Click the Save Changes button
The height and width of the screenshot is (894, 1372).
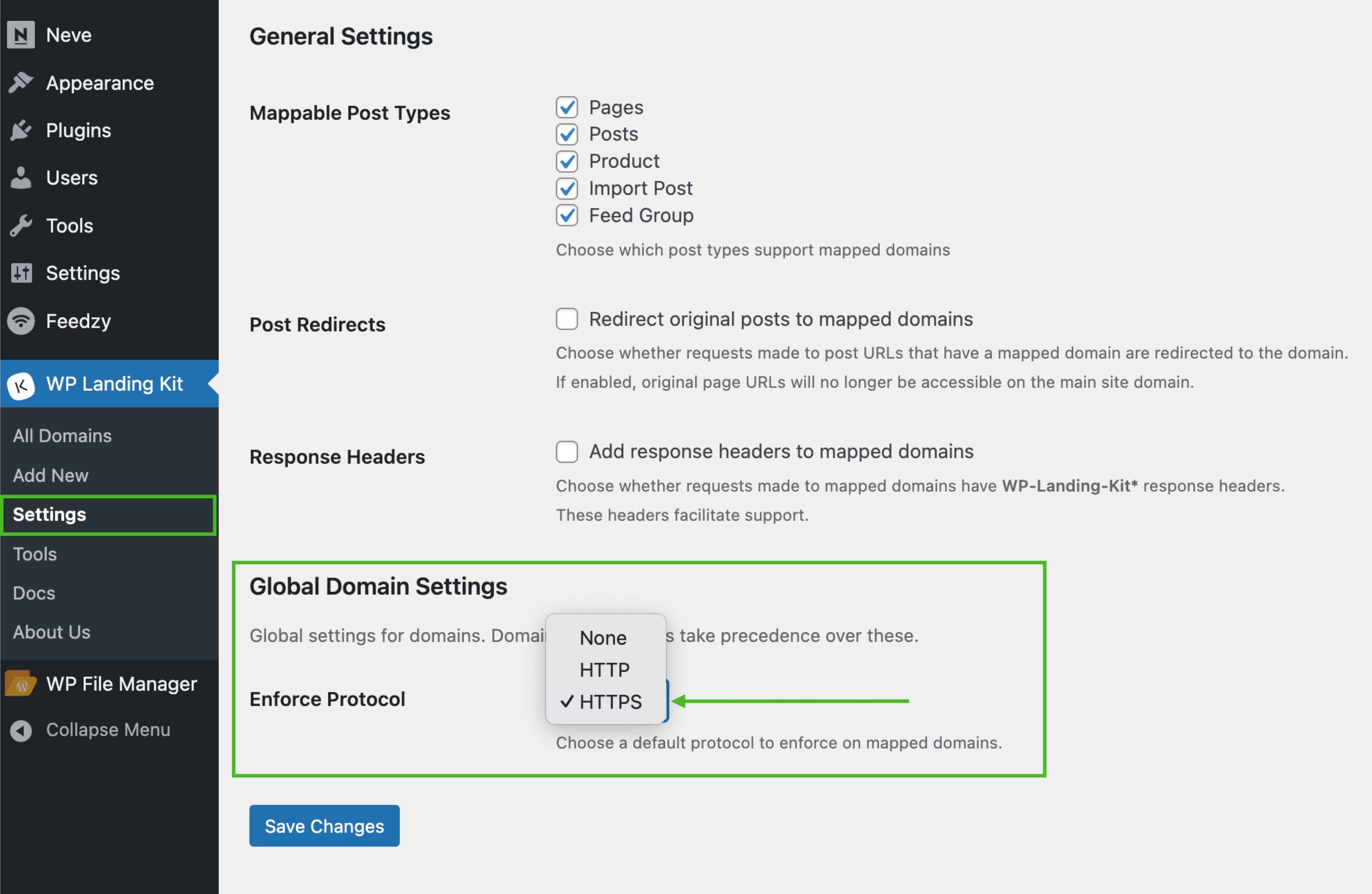coord(324,825)
